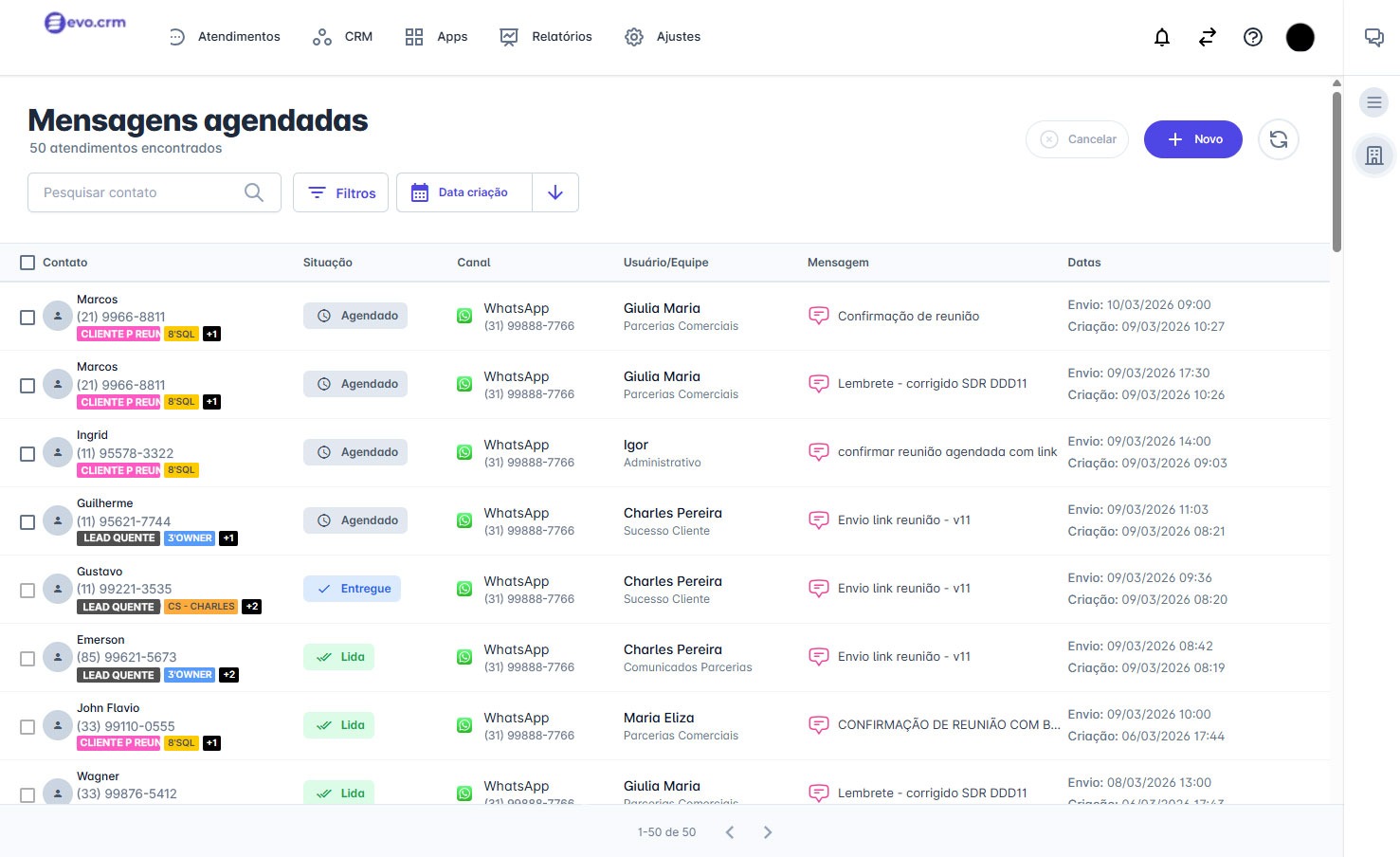This screenshot has width=1400, height=857.
Task: Click the Cancelar button
Action: coord(1077,139)
